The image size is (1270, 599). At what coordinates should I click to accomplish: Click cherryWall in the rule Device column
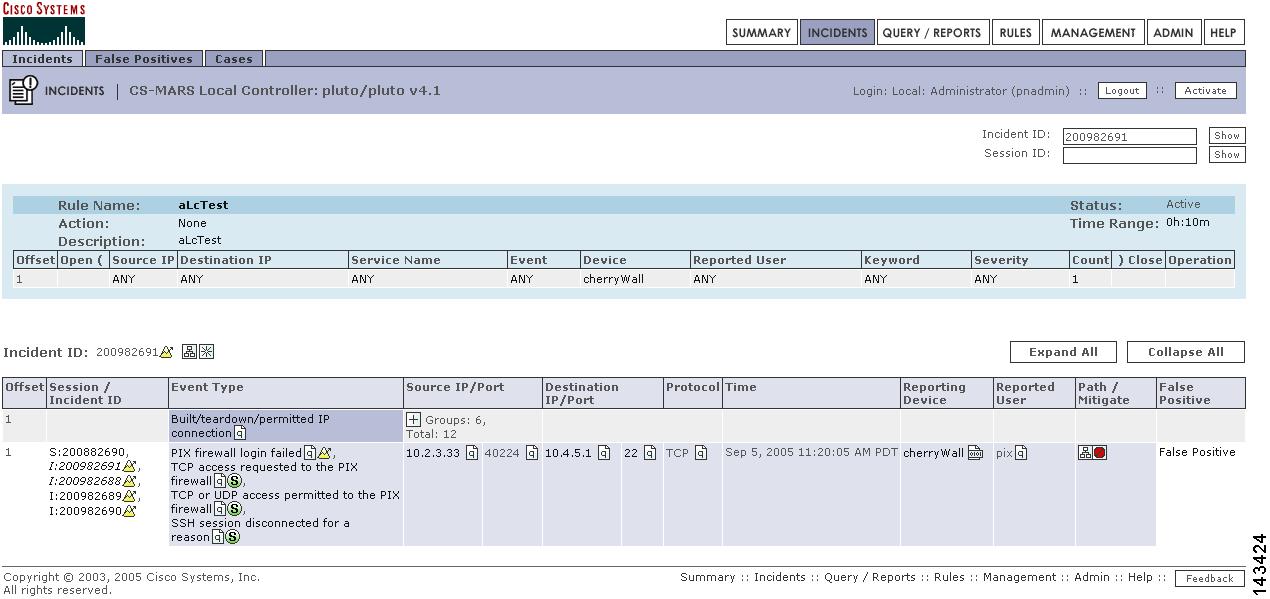(x=613, y=279)
